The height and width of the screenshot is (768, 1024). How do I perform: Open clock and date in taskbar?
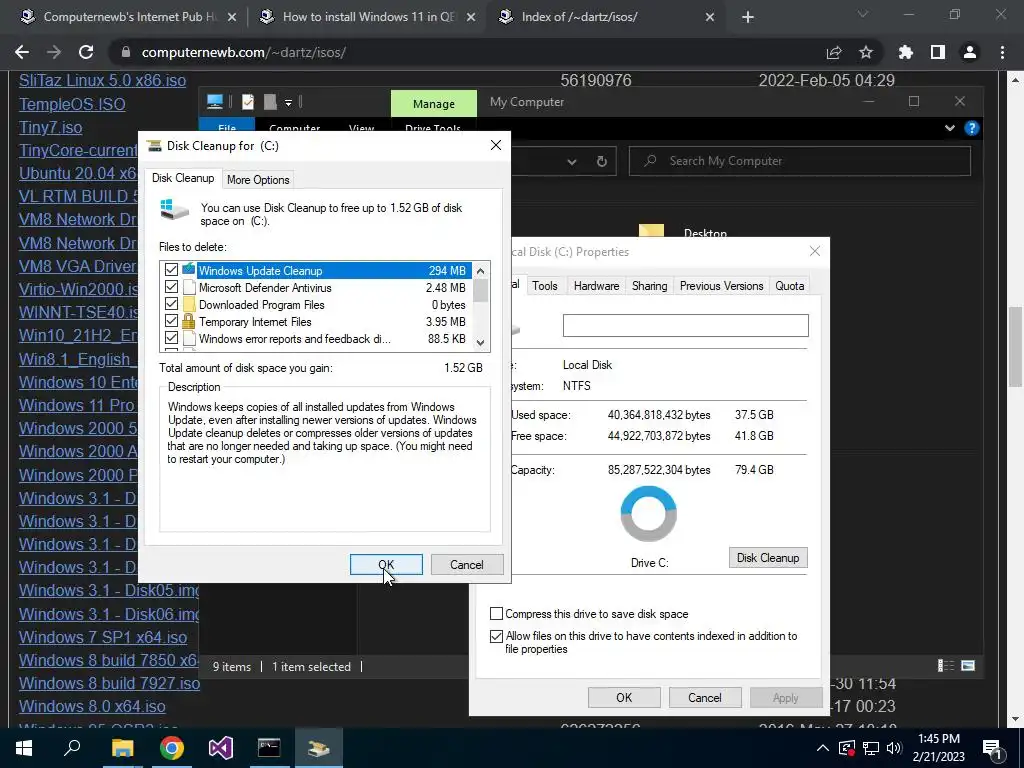(938, 748)
